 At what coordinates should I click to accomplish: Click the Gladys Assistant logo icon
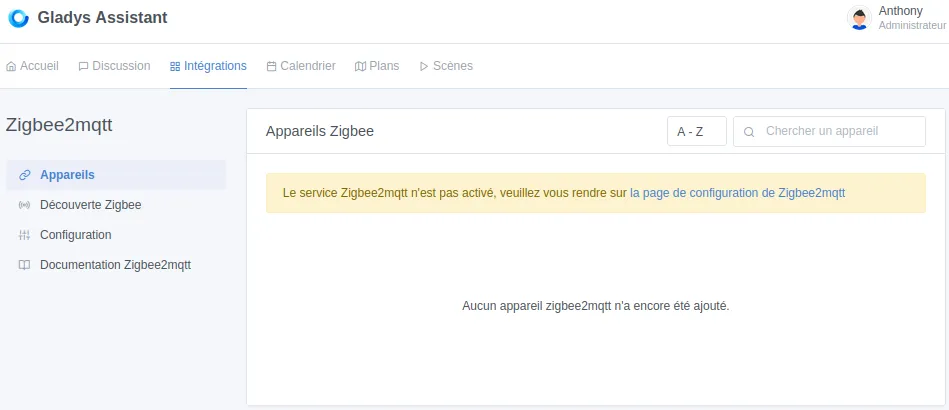pyautogui.click(x=18, y=18)
